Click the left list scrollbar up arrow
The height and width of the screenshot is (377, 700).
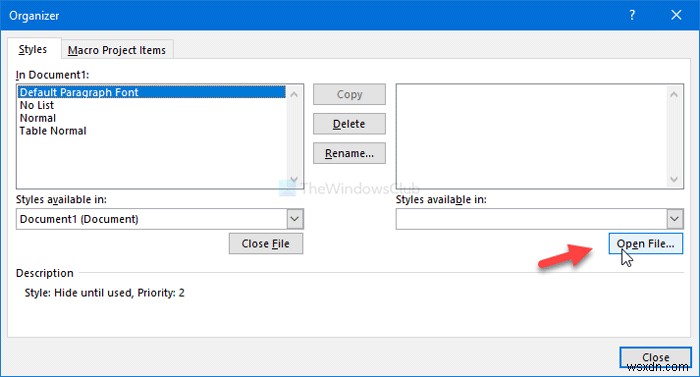click(x=294, y=94)
